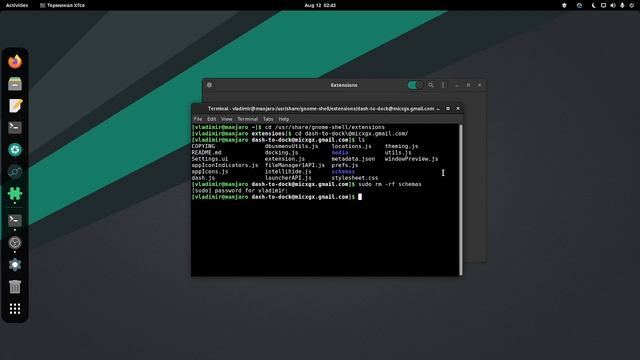This screenshot has width=640, height=360.
Task: Click the 'schemas' directory in ls output
Action: coord(343,172)
